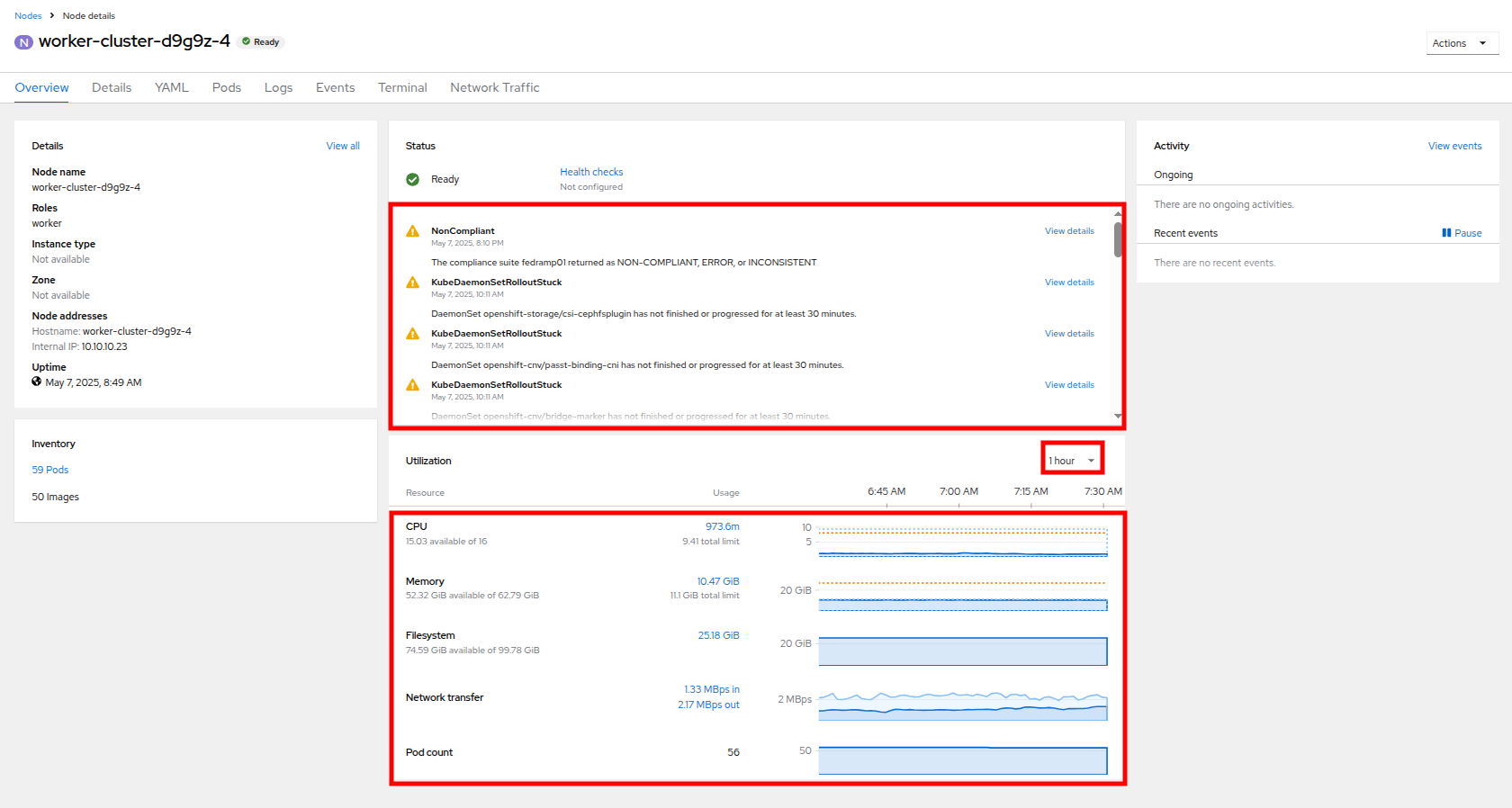Click the CPU usage 973.6m value
This screenshot has height=808, width=1512.
click(x=722, y=526)
